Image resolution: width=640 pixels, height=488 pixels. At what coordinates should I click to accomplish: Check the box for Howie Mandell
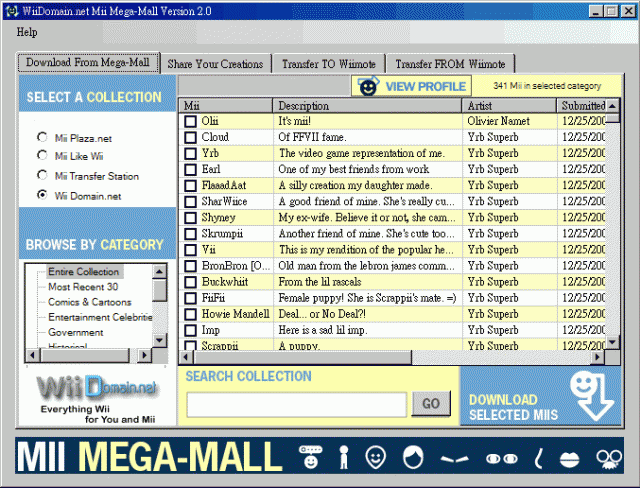190,314
